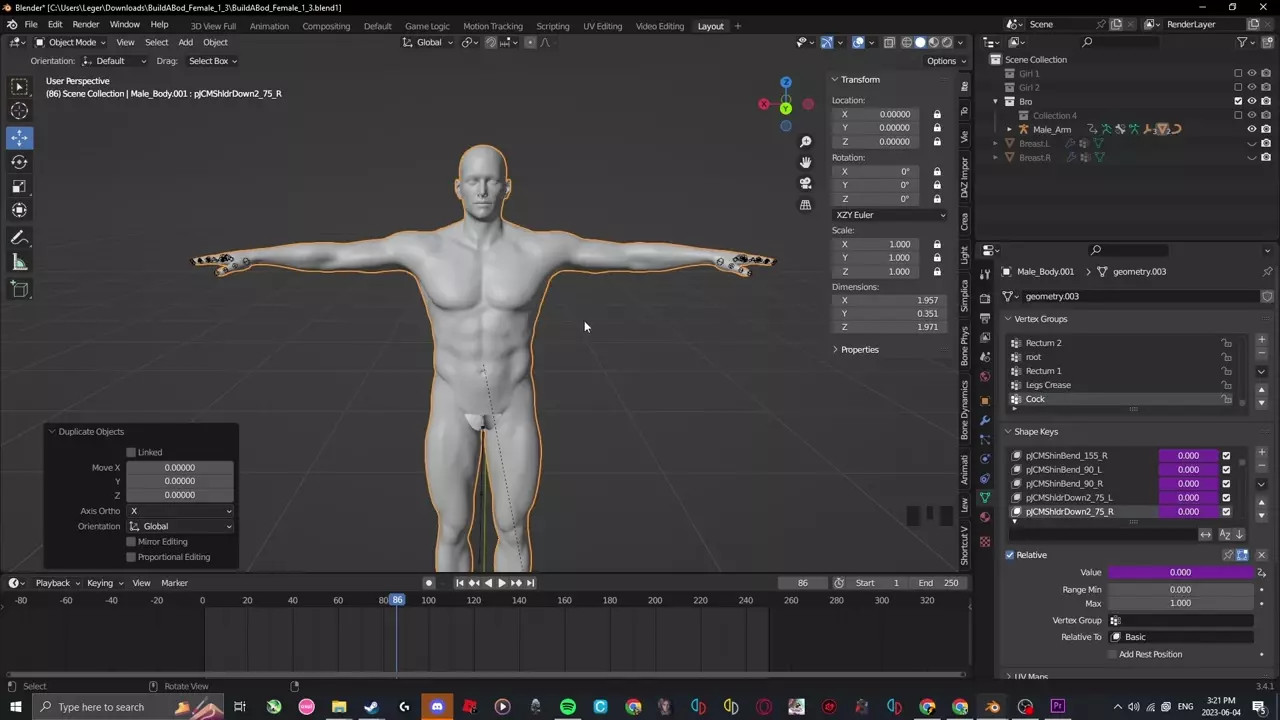The height and width of the screenshot is (720, 1280).
Task: Select the Scale tool
Action: [20, 186]
